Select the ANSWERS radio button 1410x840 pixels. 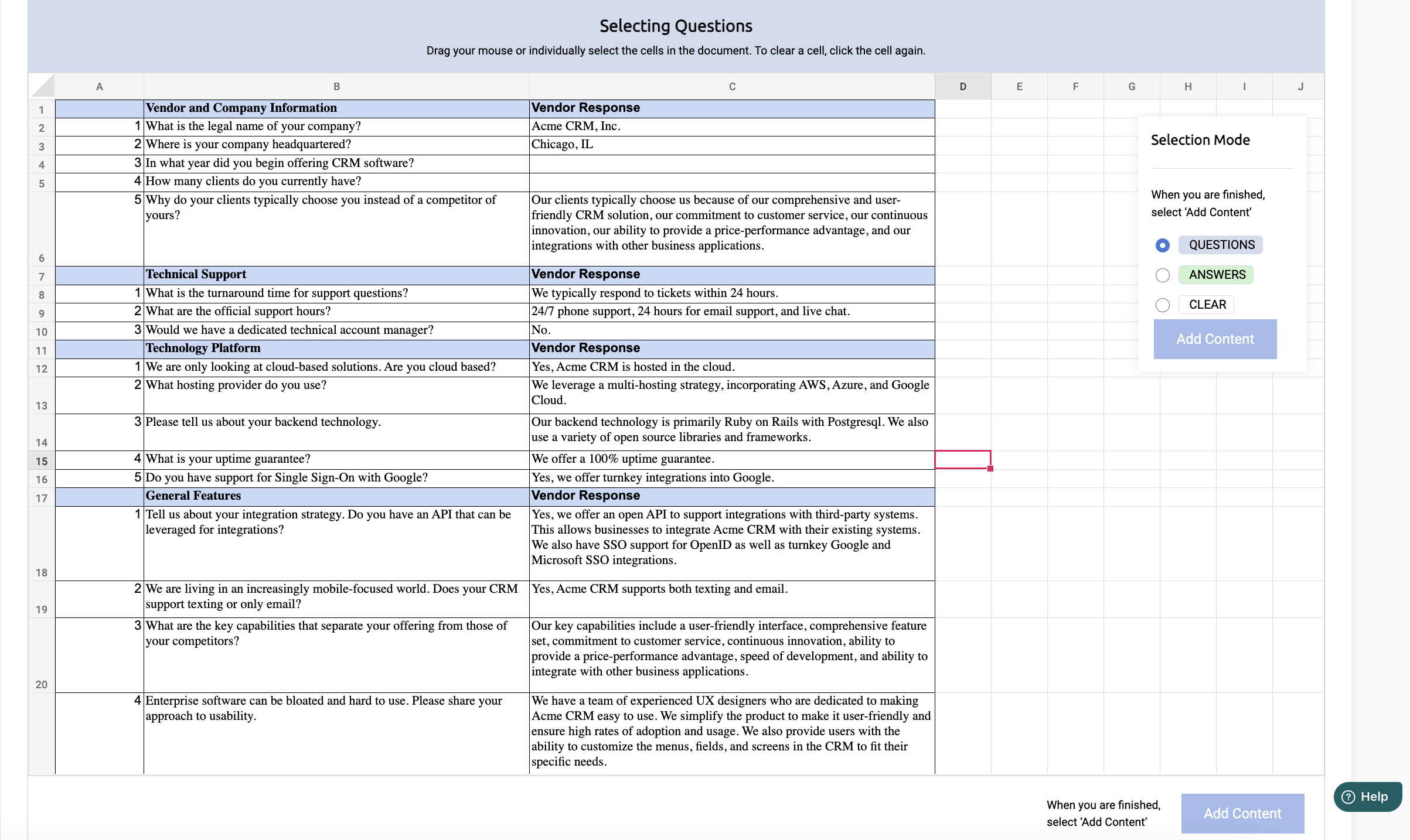pos(1162,275)
